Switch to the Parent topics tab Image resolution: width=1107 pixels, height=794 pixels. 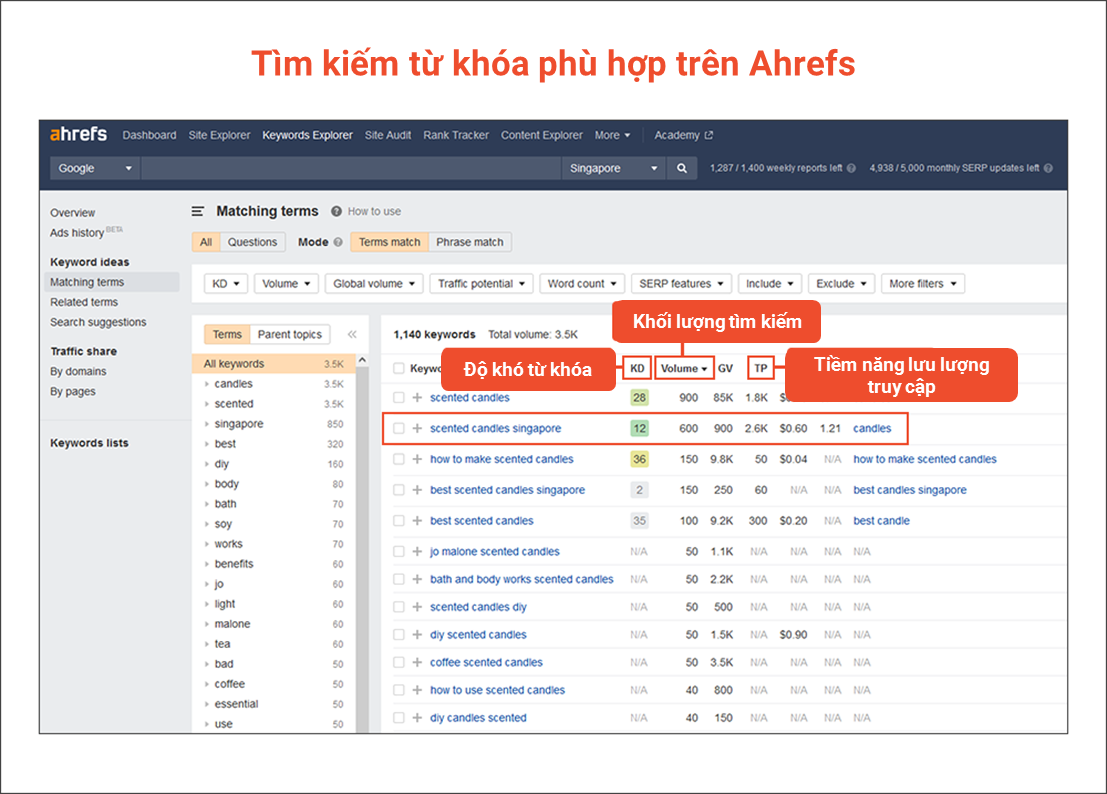click(289, 335)
